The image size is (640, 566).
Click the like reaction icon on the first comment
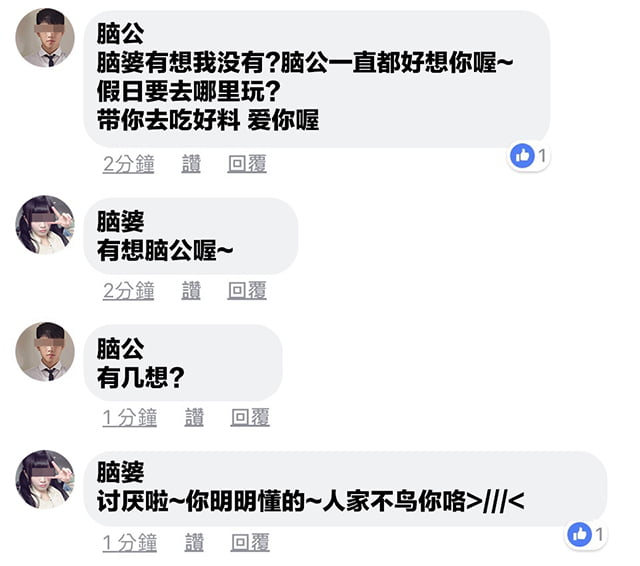(x=522, y=156)
